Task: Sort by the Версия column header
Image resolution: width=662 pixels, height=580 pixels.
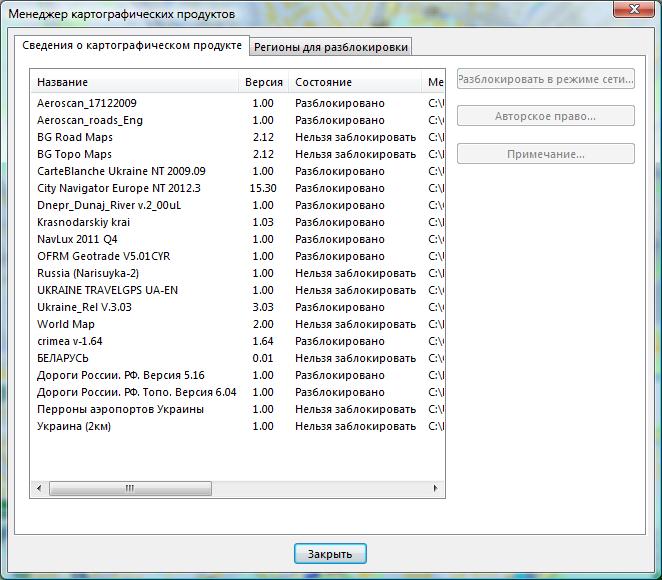Action: (x=263, y=82)
